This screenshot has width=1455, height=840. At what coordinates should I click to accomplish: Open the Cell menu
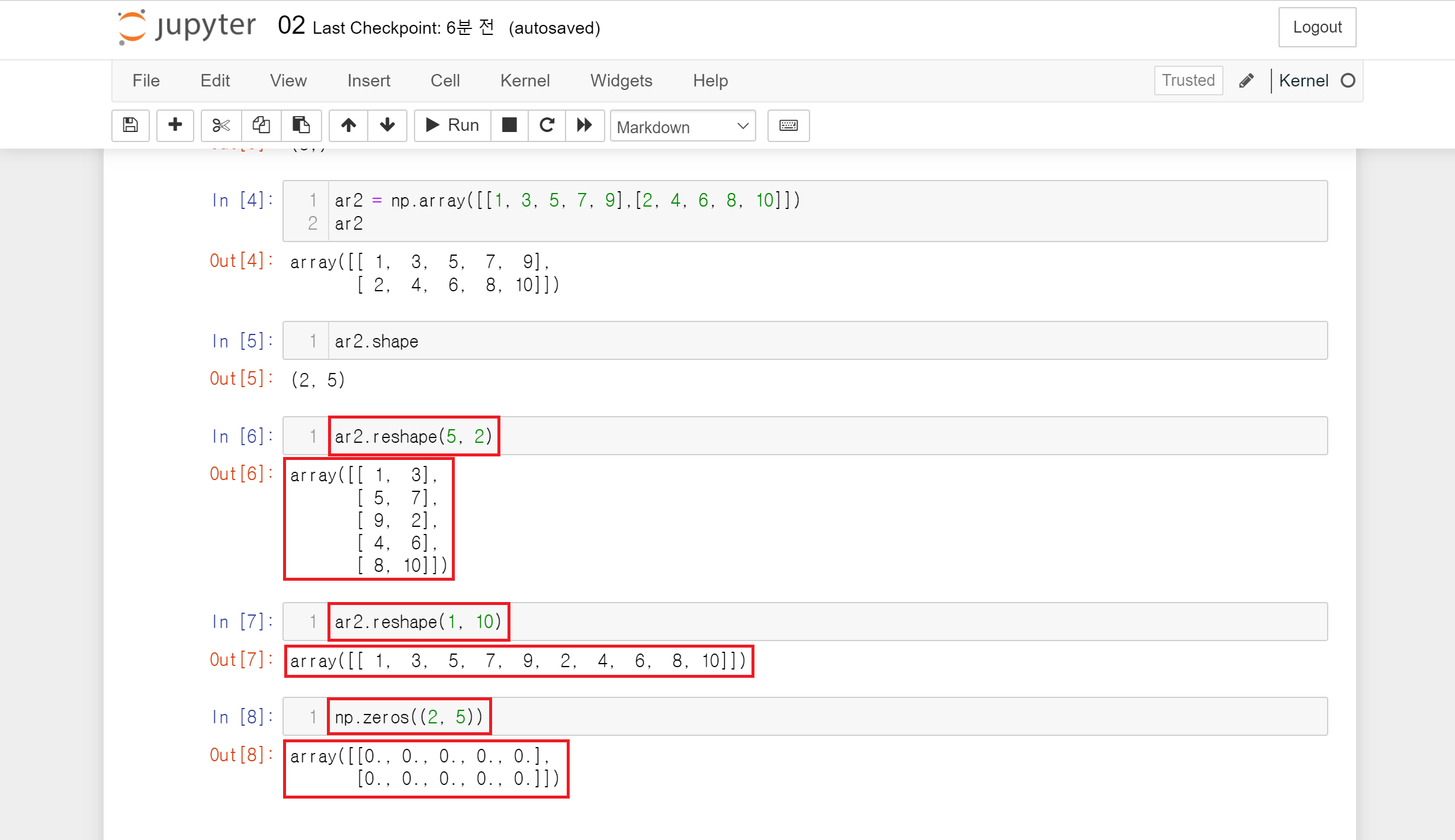(x=445, y=81)
